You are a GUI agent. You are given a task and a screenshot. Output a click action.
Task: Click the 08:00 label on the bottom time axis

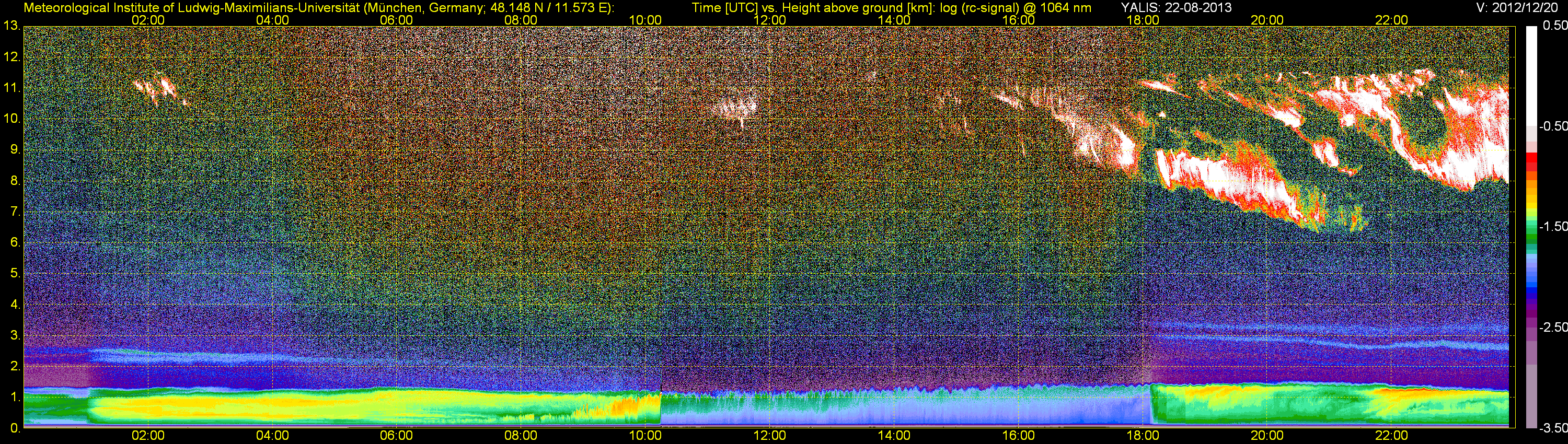click(x=521, y=436)
